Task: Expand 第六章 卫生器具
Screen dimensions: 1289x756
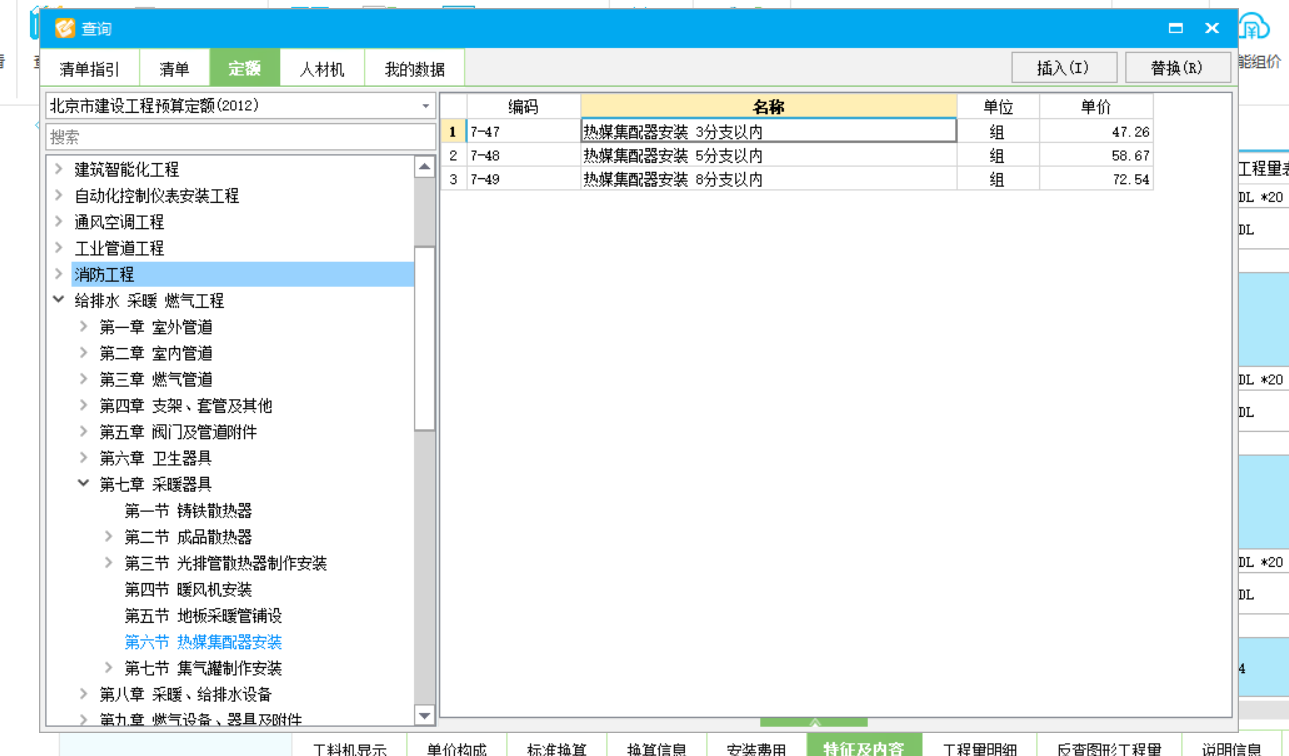Action: click(84, 458)
